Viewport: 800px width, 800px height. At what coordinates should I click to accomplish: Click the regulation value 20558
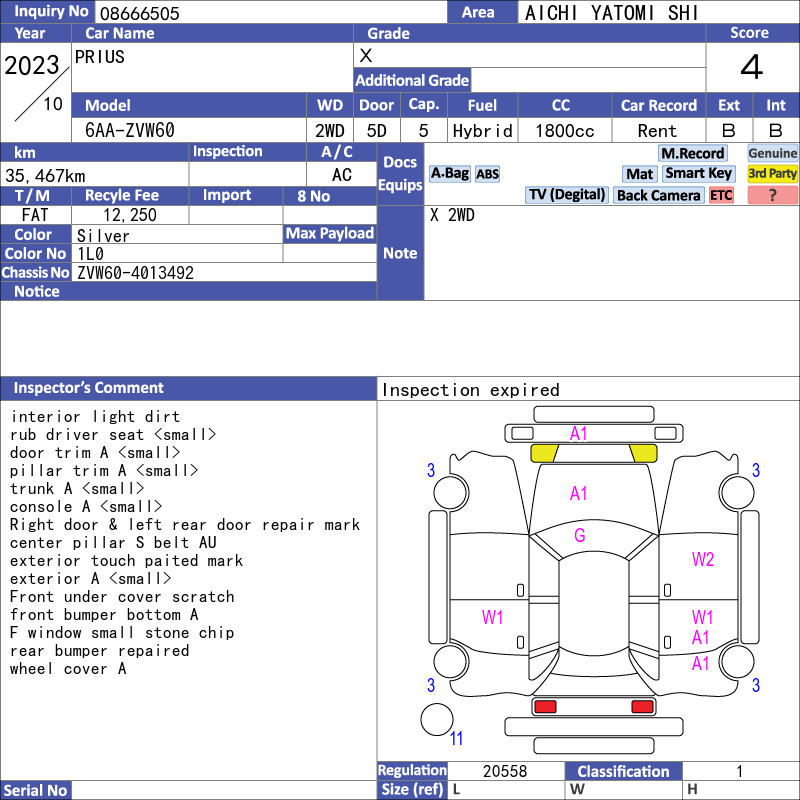[x=505, y=771]
